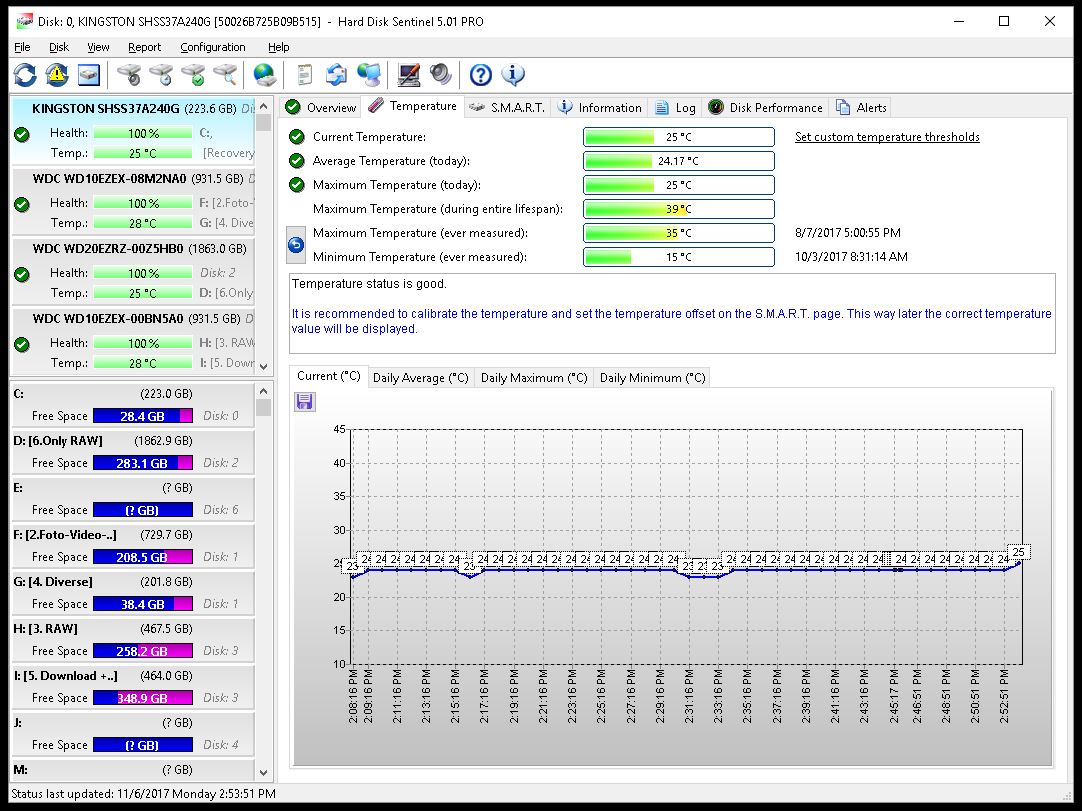The image size is (1082, 811).
Task: Open the View menu
Action: click(x=98, y=47)
